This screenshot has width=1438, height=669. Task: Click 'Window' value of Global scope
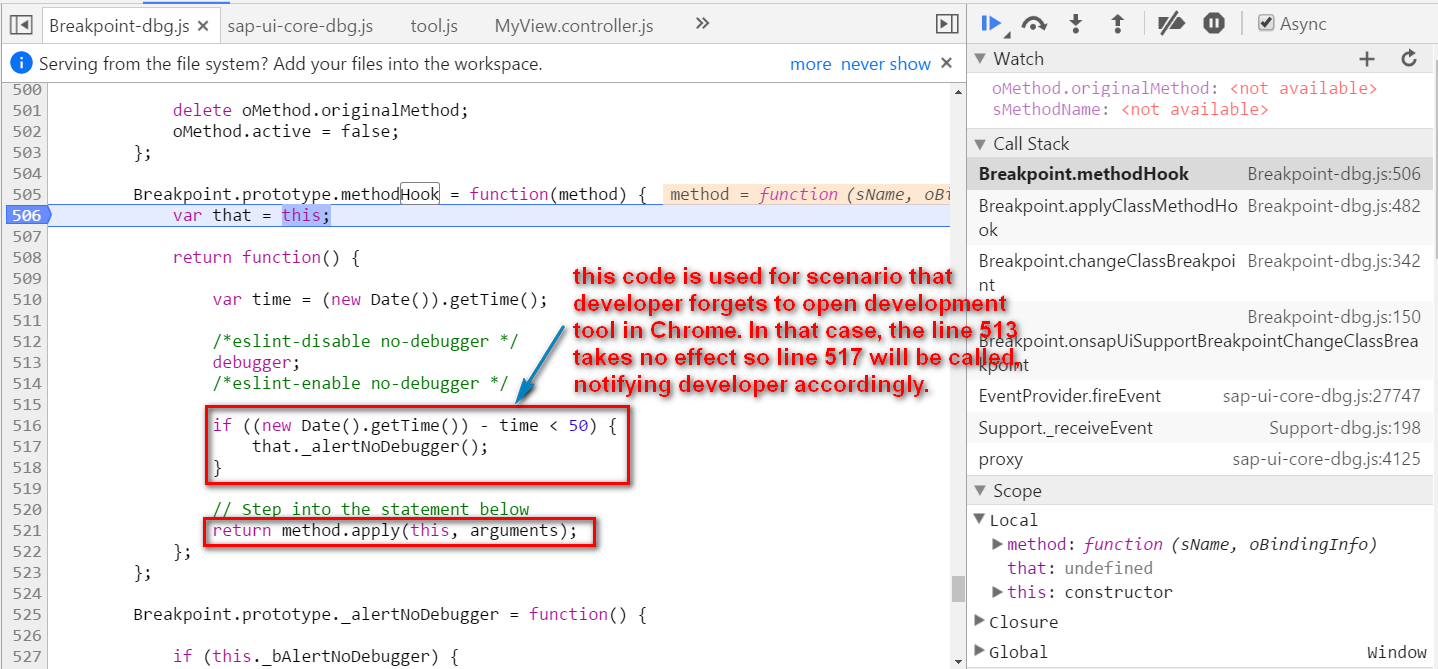(x=1397, y=652)
